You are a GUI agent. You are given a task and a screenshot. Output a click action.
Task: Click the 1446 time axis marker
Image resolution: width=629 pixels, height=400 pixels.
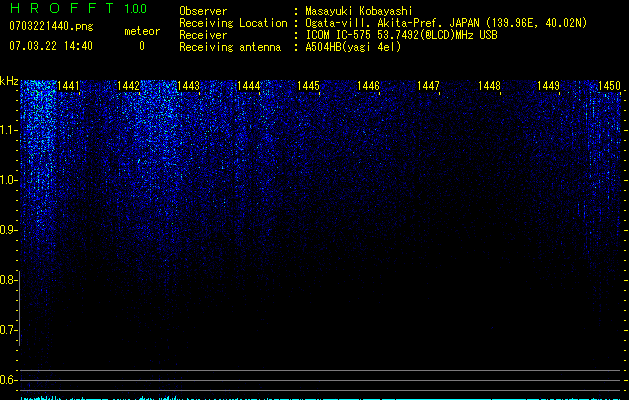coord(369,86)
